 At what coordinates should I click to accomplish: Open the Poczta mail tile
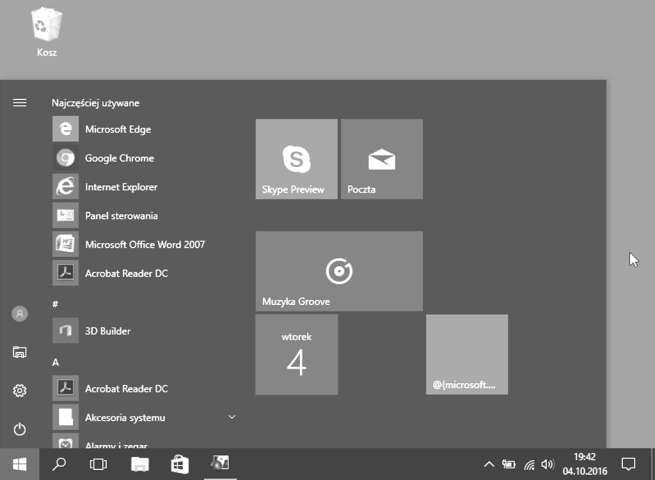coord(382,159)
